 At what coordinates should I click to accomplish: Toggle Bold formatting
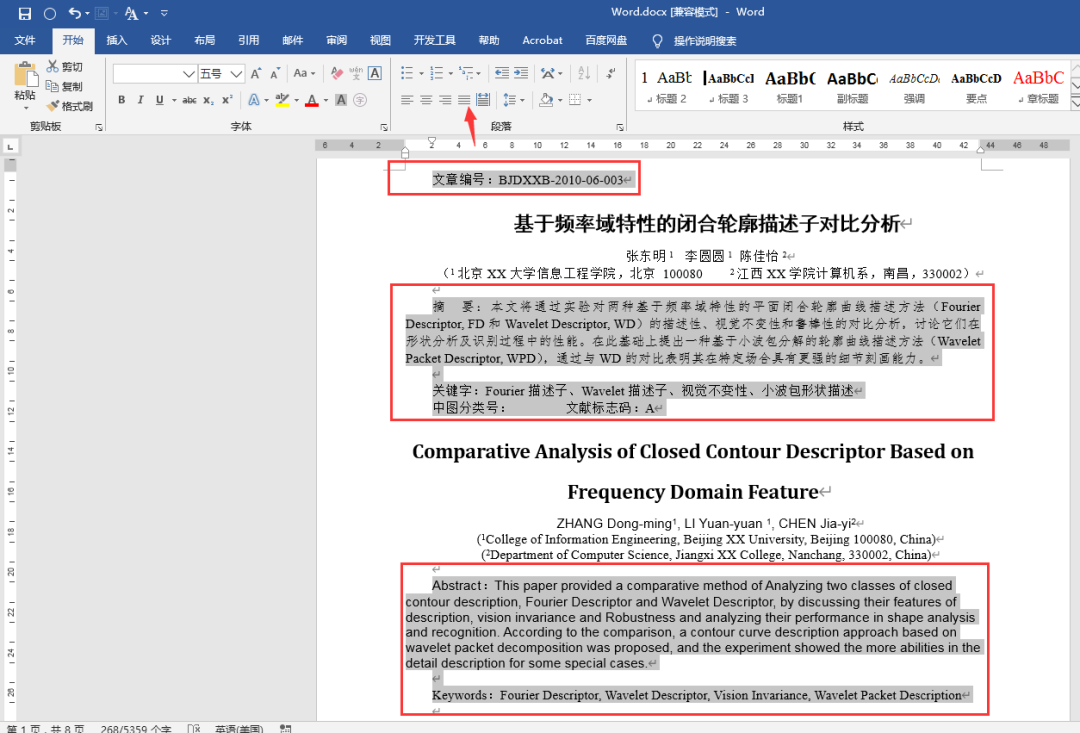(x=121, y=100)
